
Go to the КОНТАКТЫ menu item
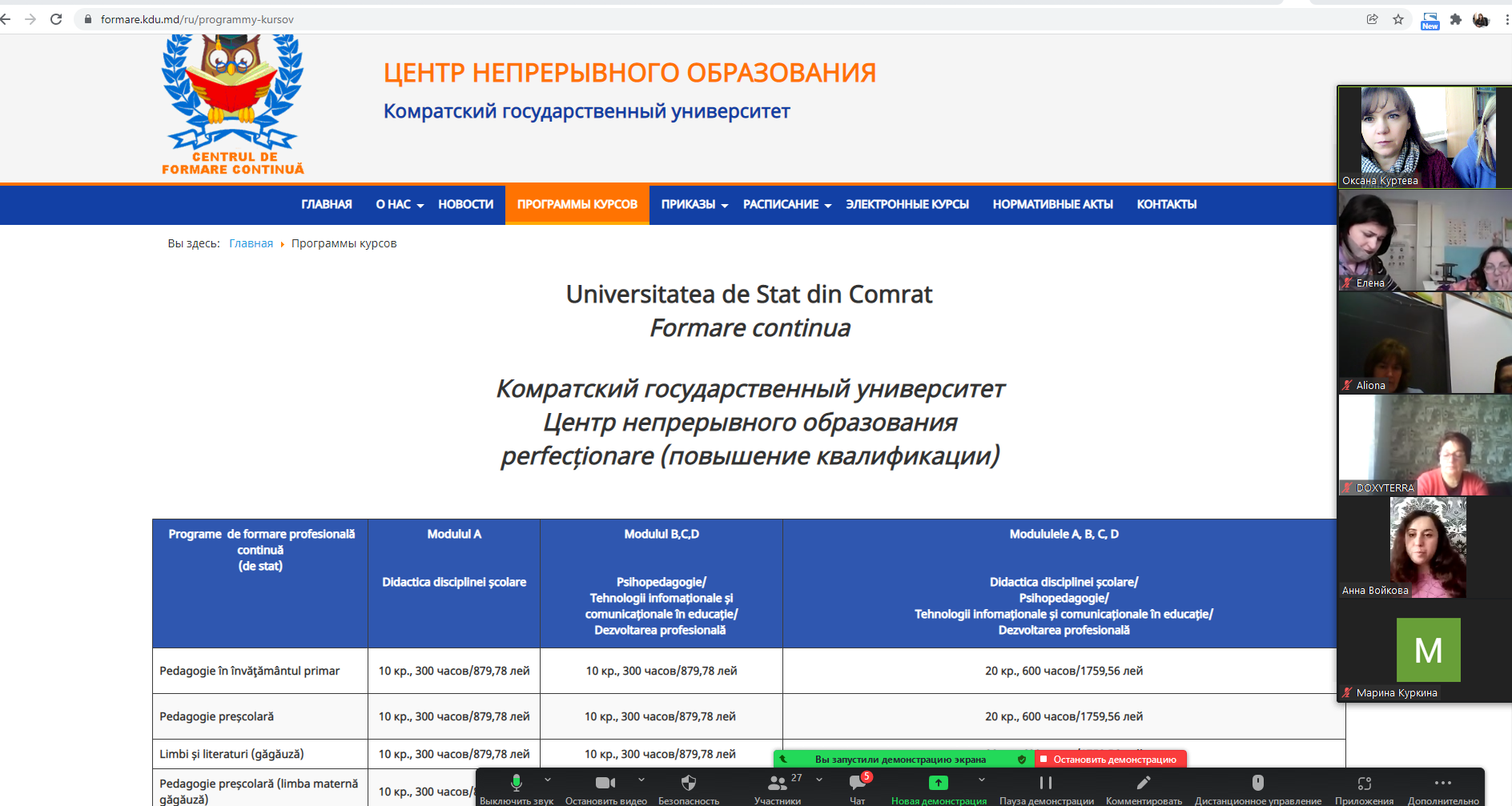(x=1166, y=205)
